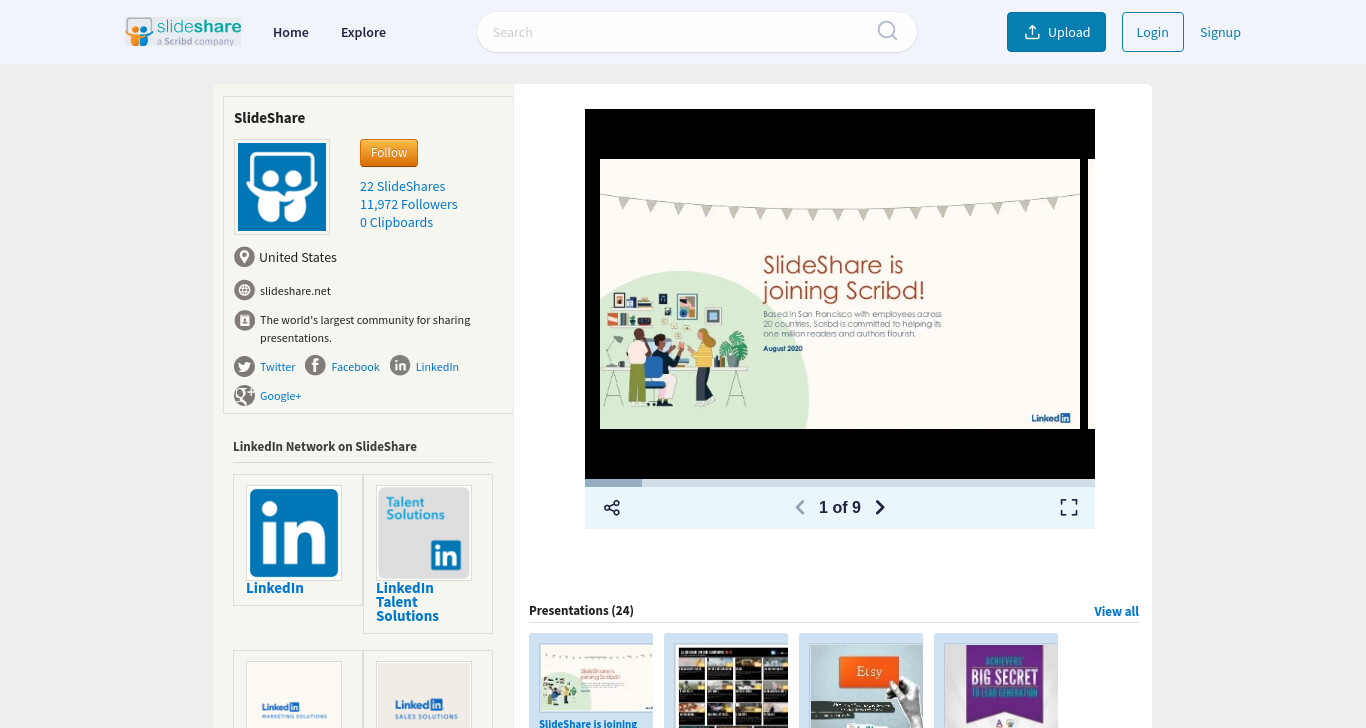The width and height of the screenshot is (1366, 728).
Task: Open the 0 Clipboards link
Action: pos(397,223)
